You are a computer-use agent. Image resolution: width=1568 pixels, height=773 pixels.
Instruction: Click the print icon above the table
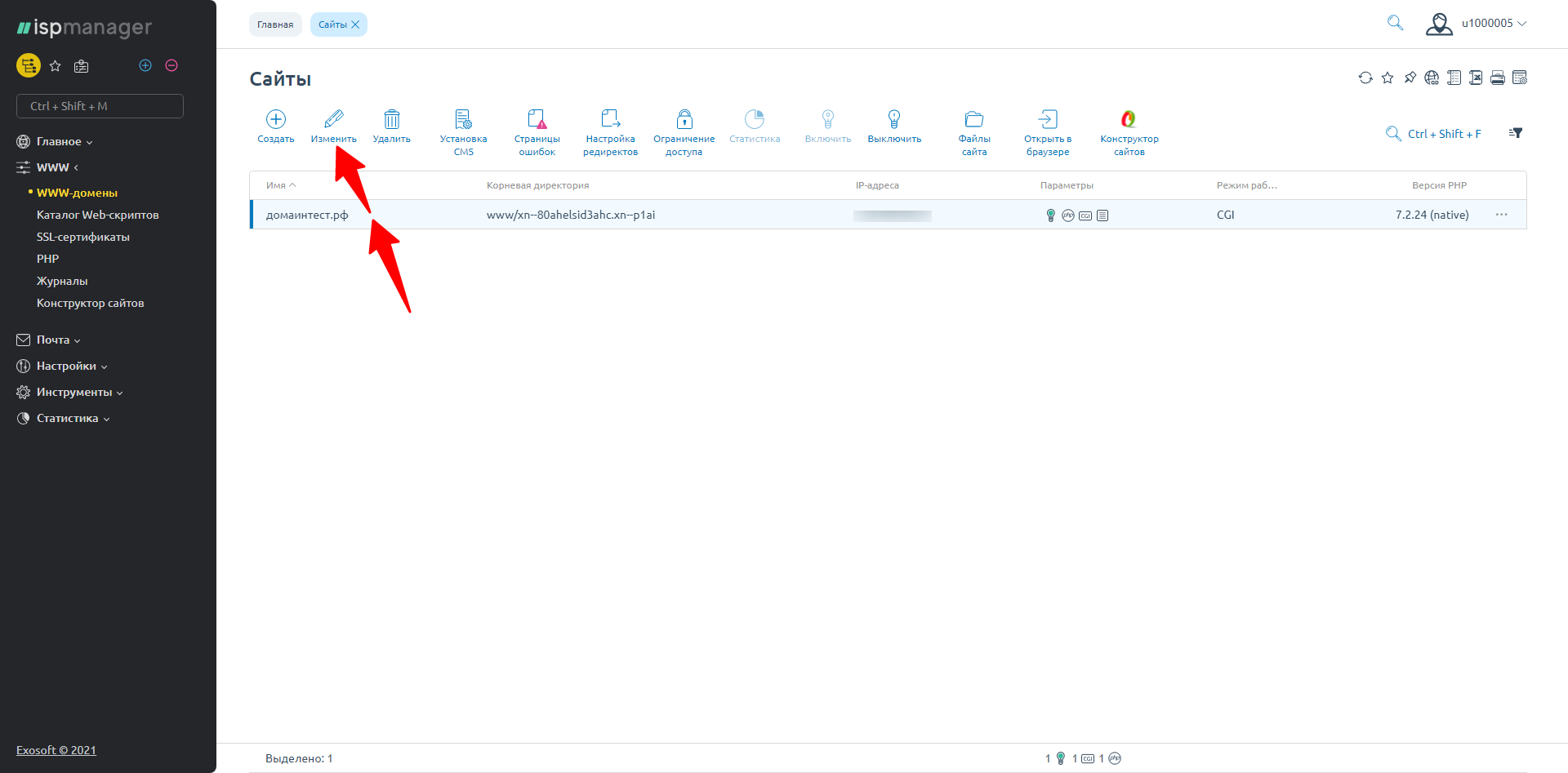pyautogui.click(x=1498, y=78)
